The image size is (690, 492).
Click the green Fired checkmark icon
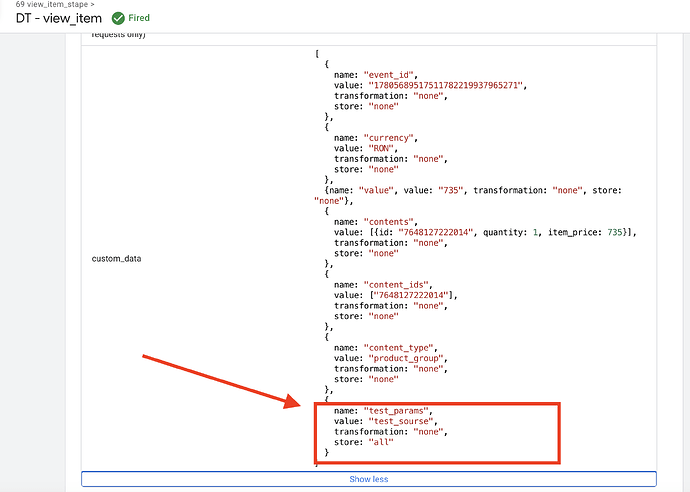point(118,18)
